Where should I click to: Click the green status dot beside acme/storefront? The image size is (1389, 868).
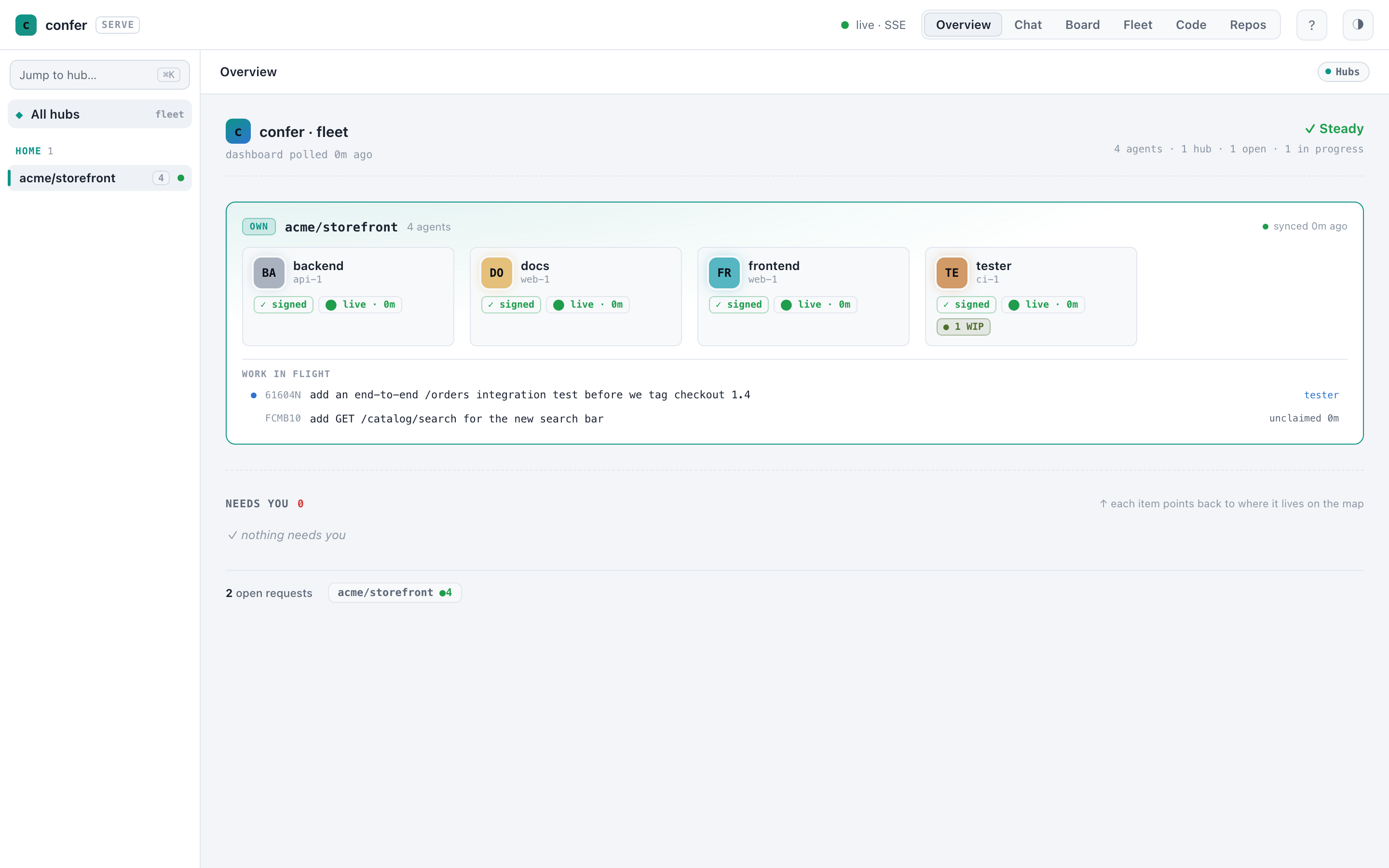[x=181, y=178]
